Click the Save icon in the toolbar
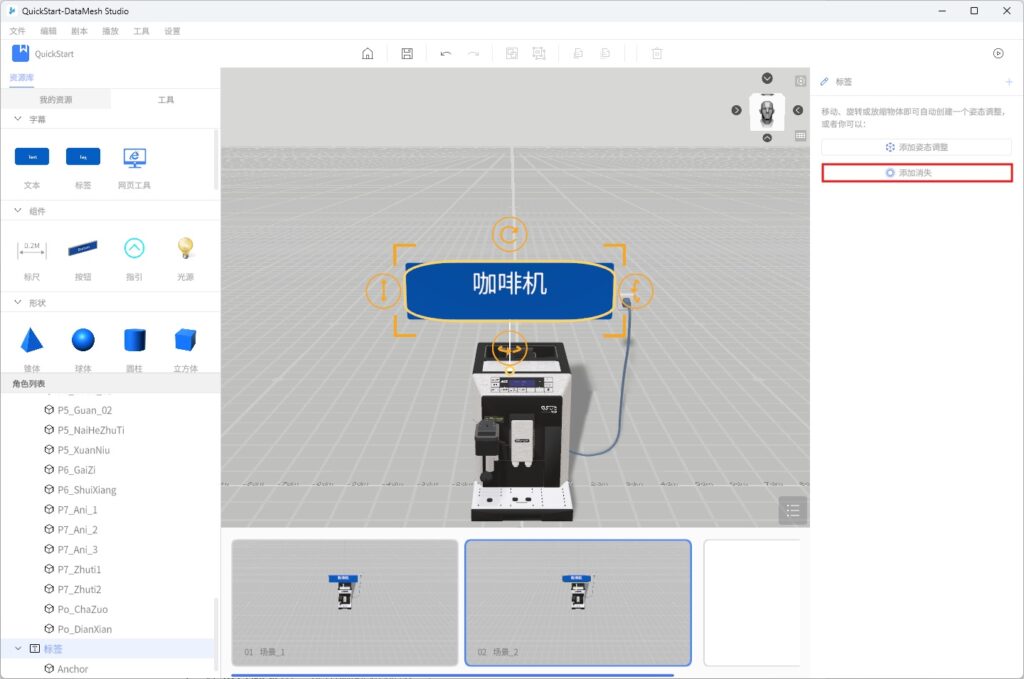Image resolution: width=1024 pixels, height=679 pixels. tap(407, 54)
